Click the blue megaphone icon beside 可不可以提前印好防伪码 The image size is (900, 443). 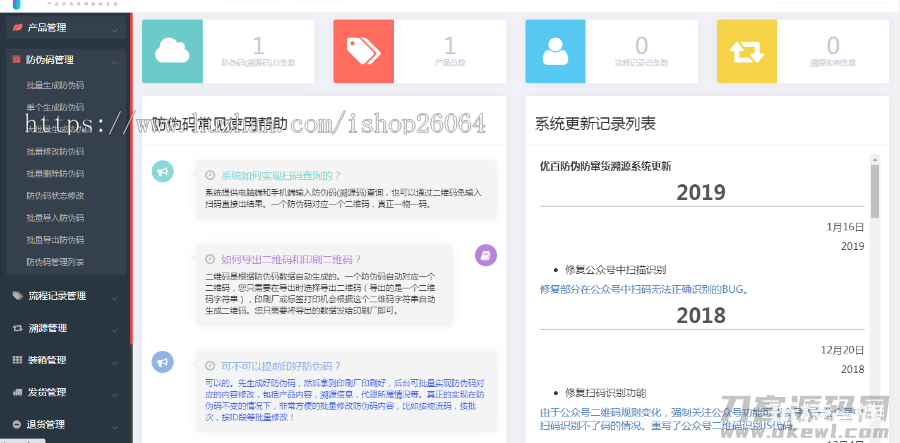click(162, 362)
